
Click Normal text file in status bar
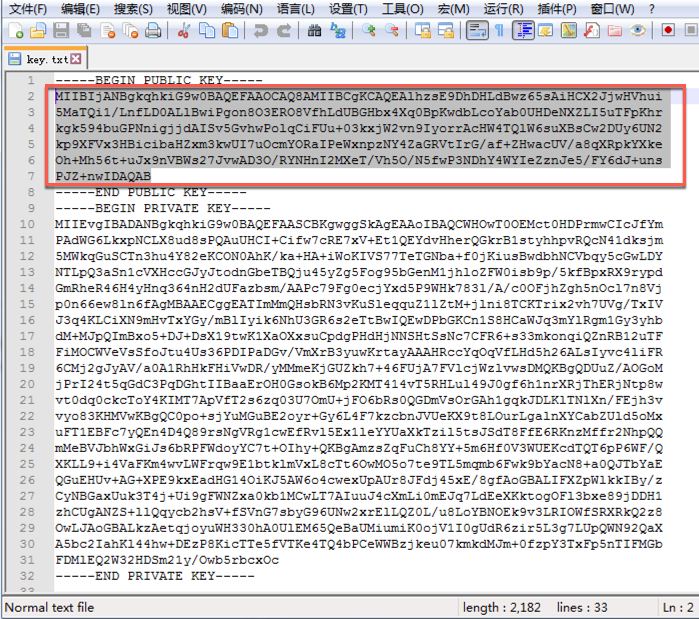49,607
